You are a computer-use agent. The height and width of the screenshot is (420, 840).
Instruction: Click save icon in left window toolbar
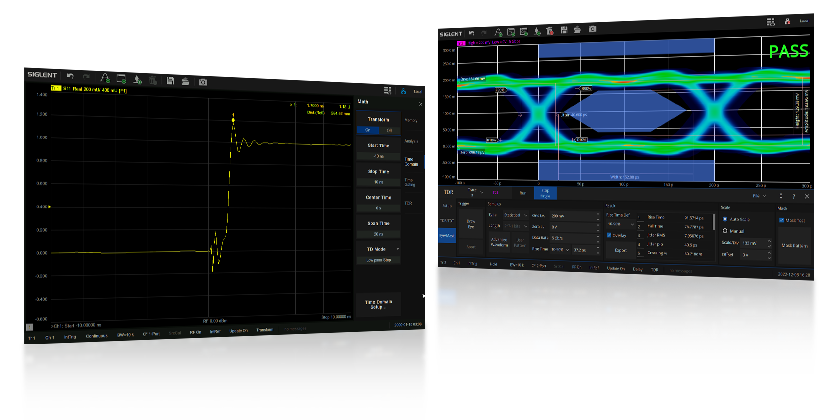coord(172,80)
